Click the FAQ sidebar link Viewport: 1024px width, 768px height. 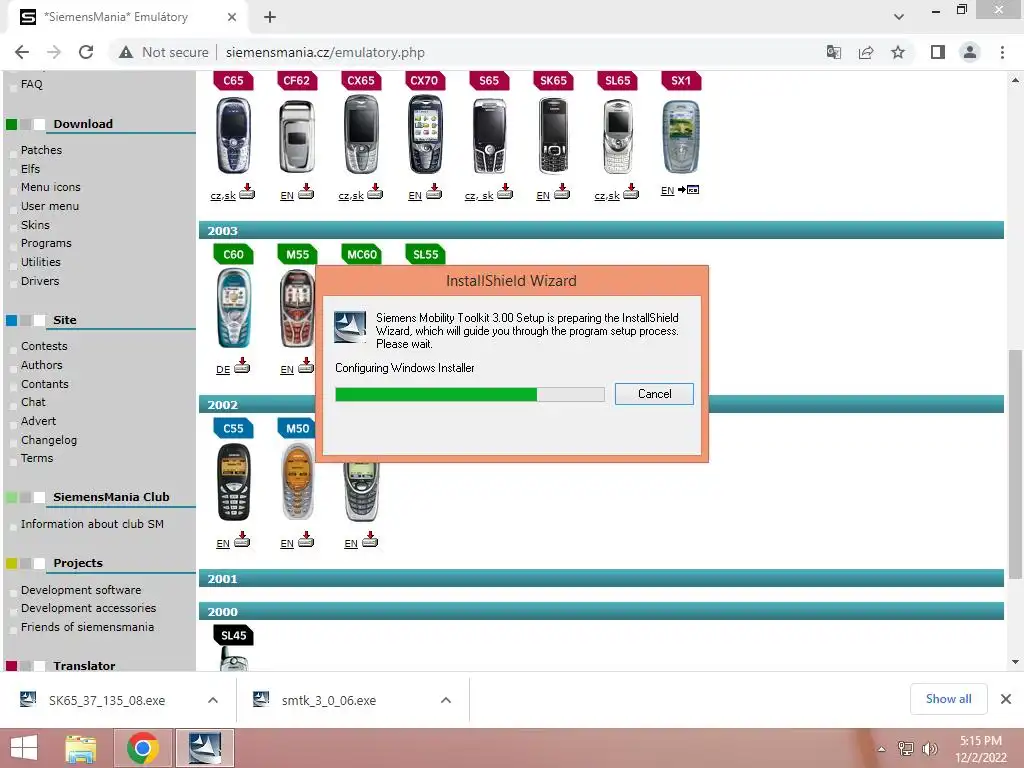coord(31,84)
